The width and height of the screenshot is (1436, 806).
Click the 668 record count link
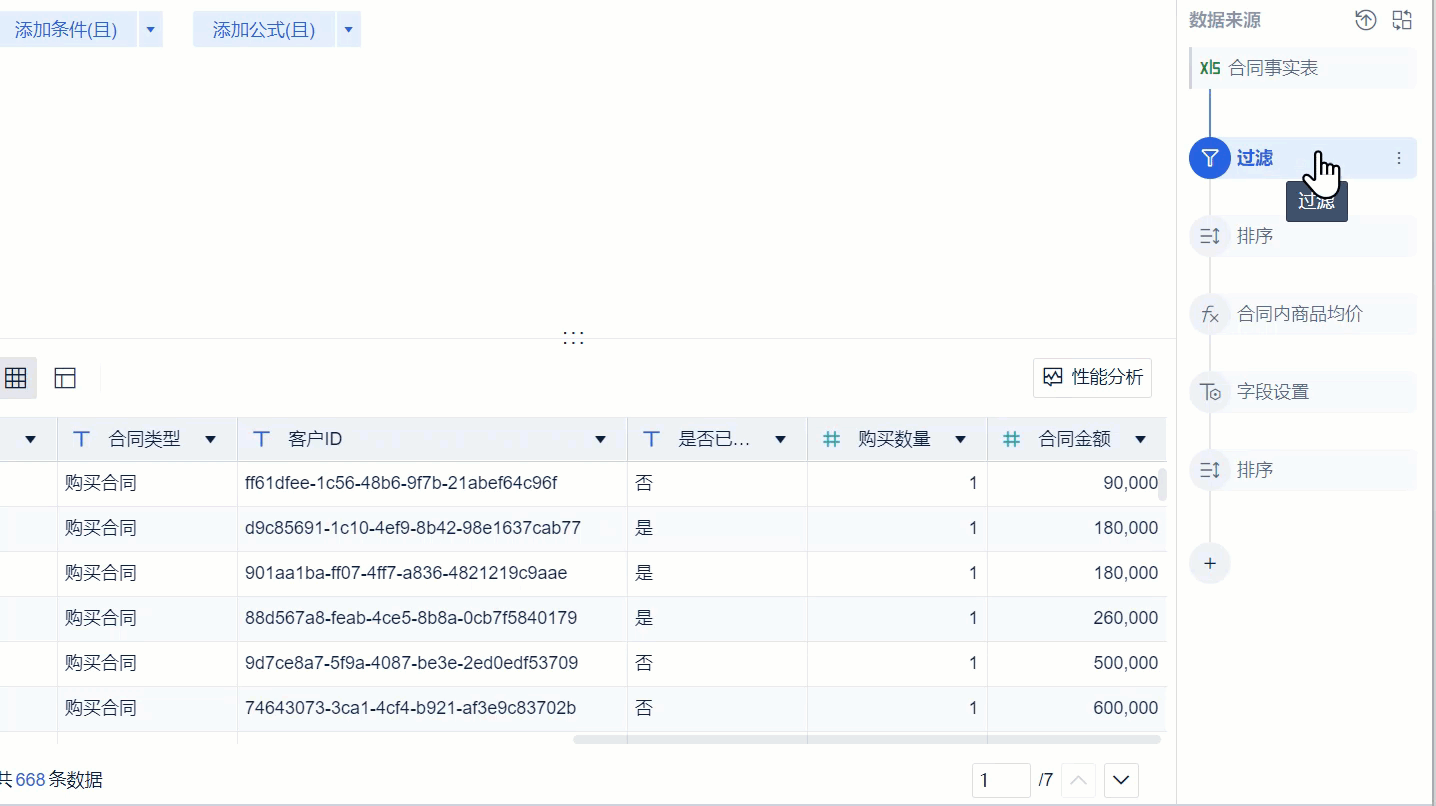[x=30, y=780]
